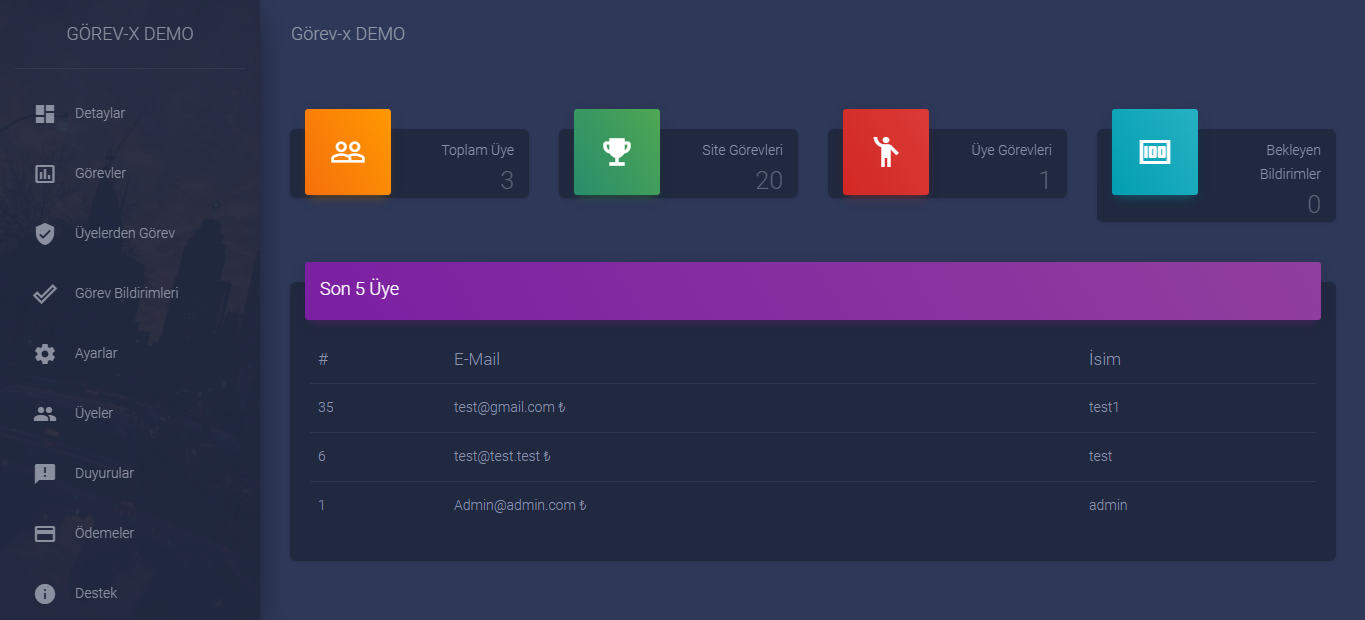Click the Ödemeler credit card icon
Screen dimensions: 1365x620
45,533
